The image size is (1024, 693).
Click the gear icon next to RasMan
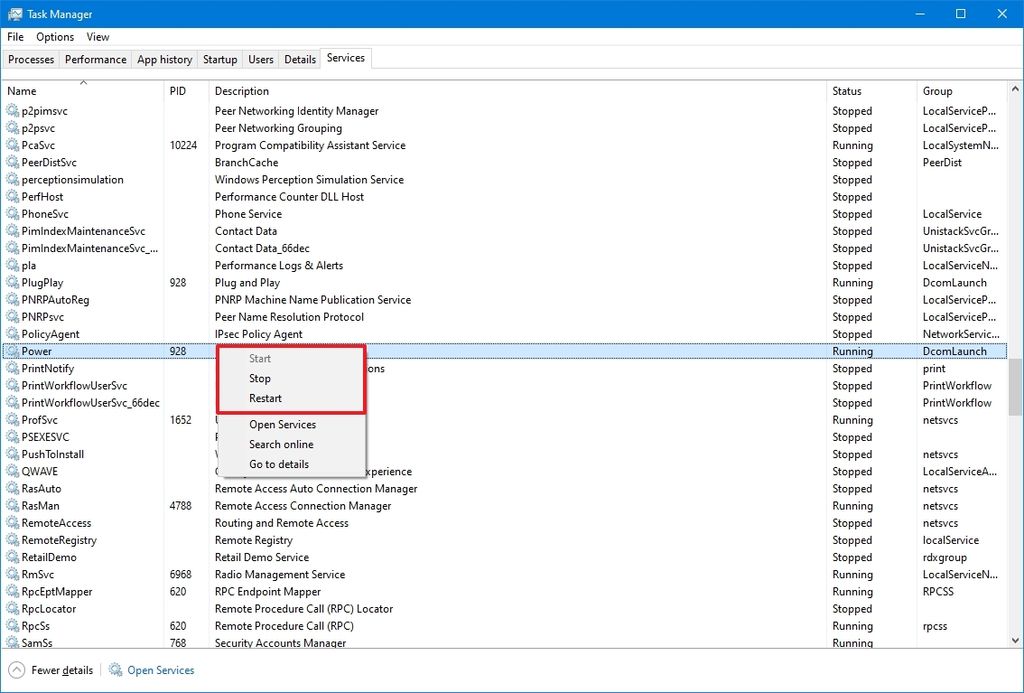click(12, 505)
